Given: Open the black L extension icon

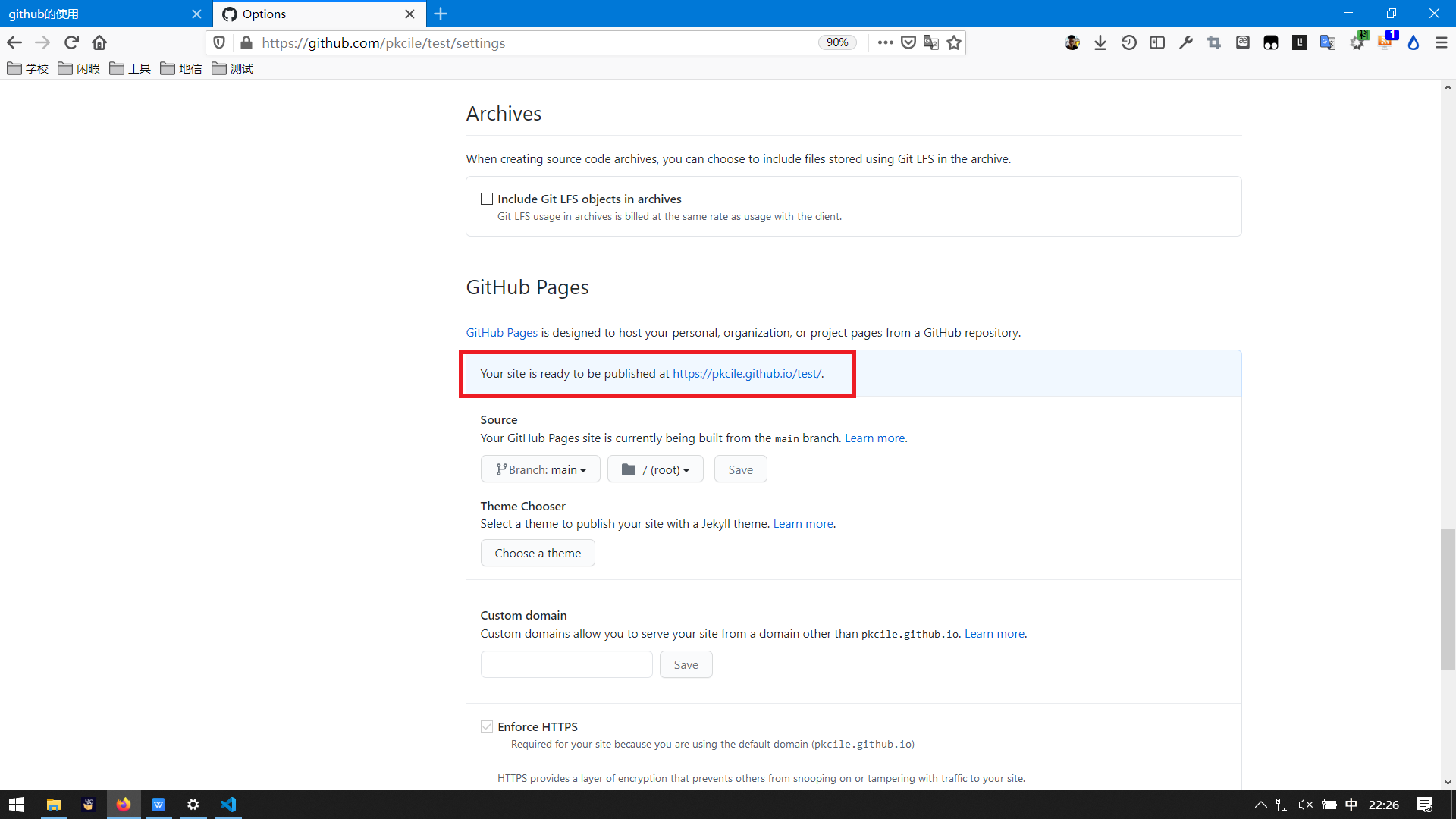Looking at the screenshot, I should tap(1300, 43).
